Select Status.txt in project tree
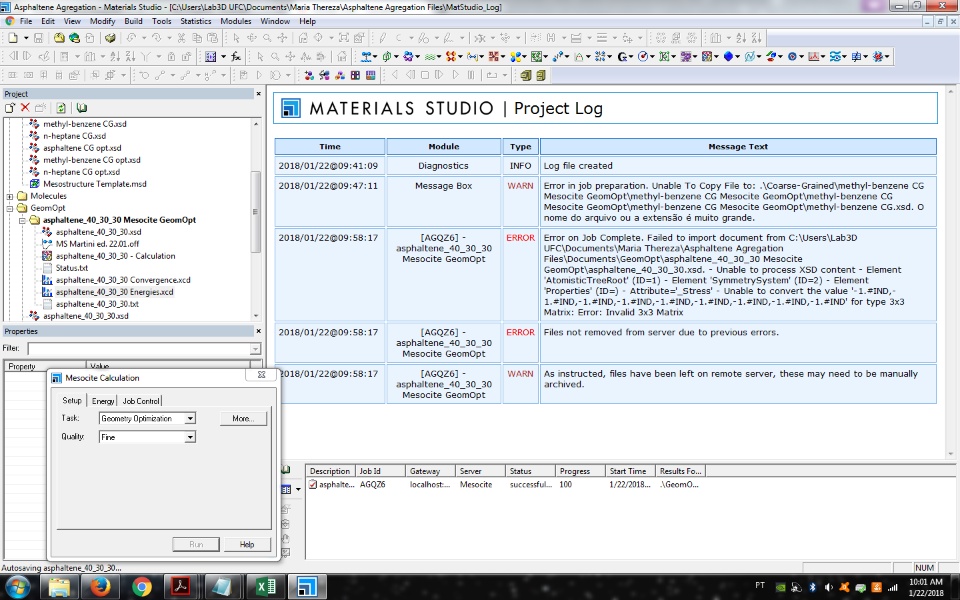Viewport: 960px width, 600px height. point(72,268)
